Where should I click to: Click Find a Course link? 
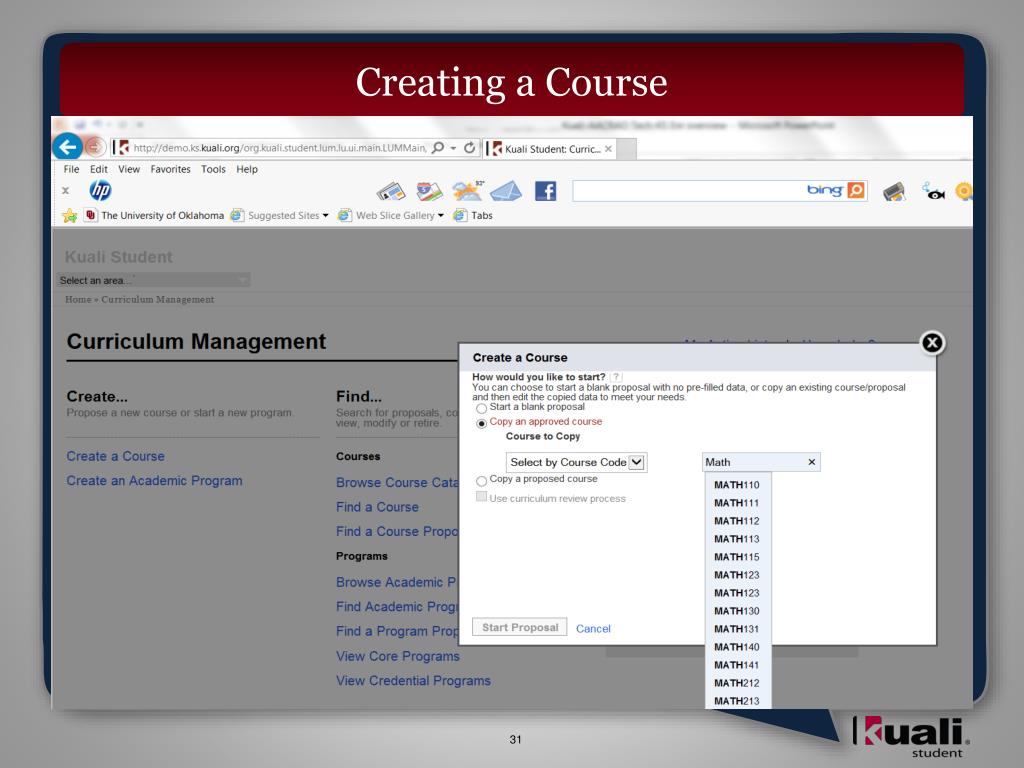[x=377, y=507]
